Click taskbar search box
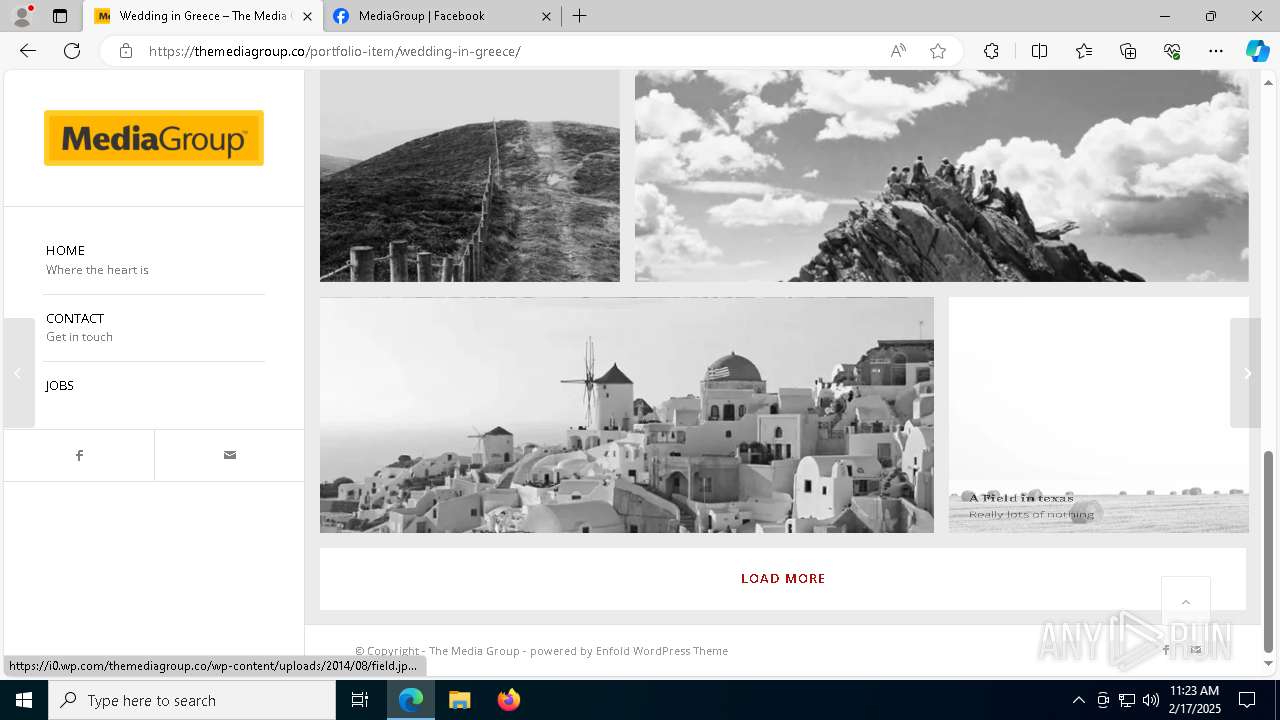Screen dimensions: 1280x720 coord(192,700)
